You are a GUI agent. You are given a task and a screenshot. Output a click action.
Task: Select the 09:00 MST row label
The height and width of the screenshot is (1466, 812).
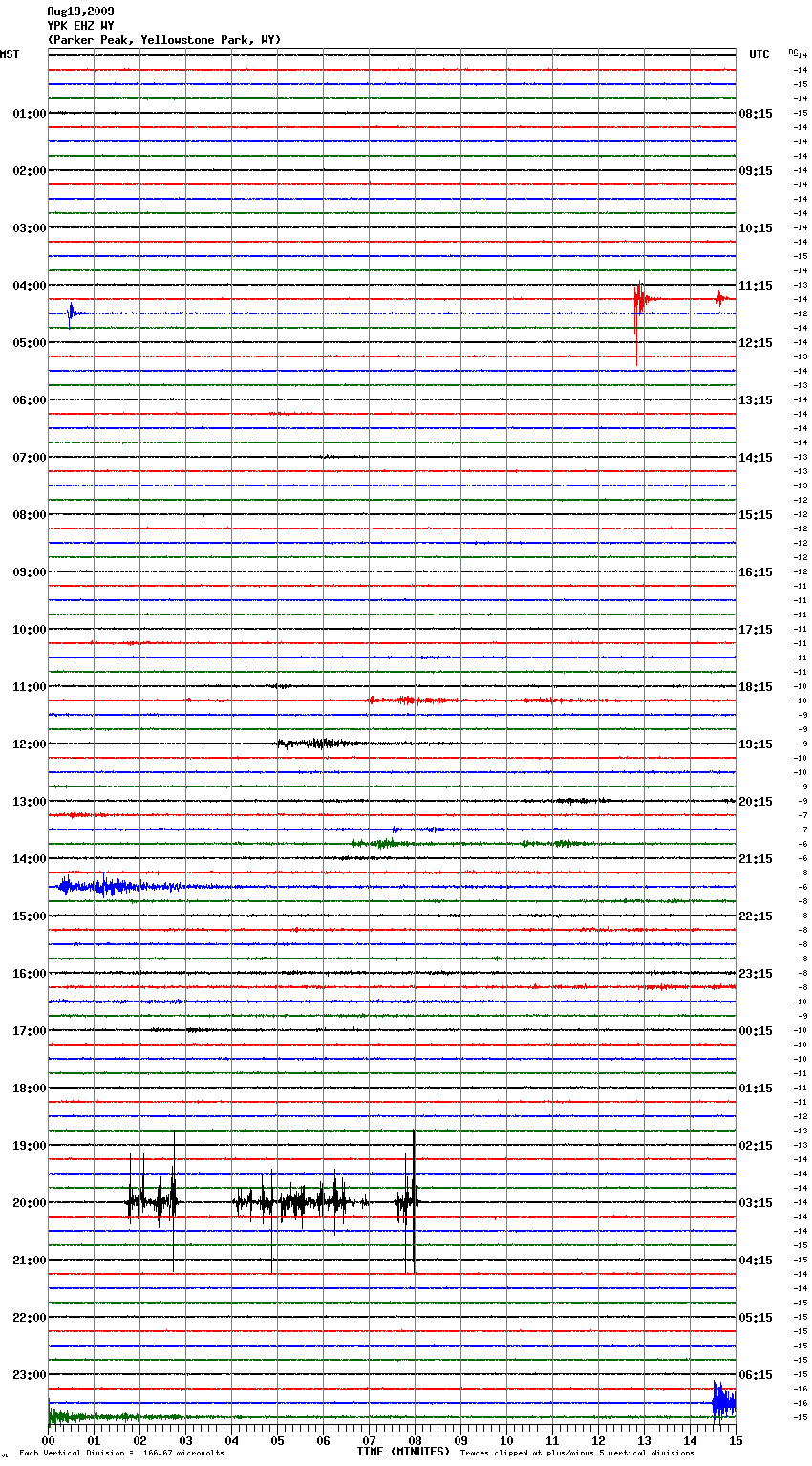(30, 572)
